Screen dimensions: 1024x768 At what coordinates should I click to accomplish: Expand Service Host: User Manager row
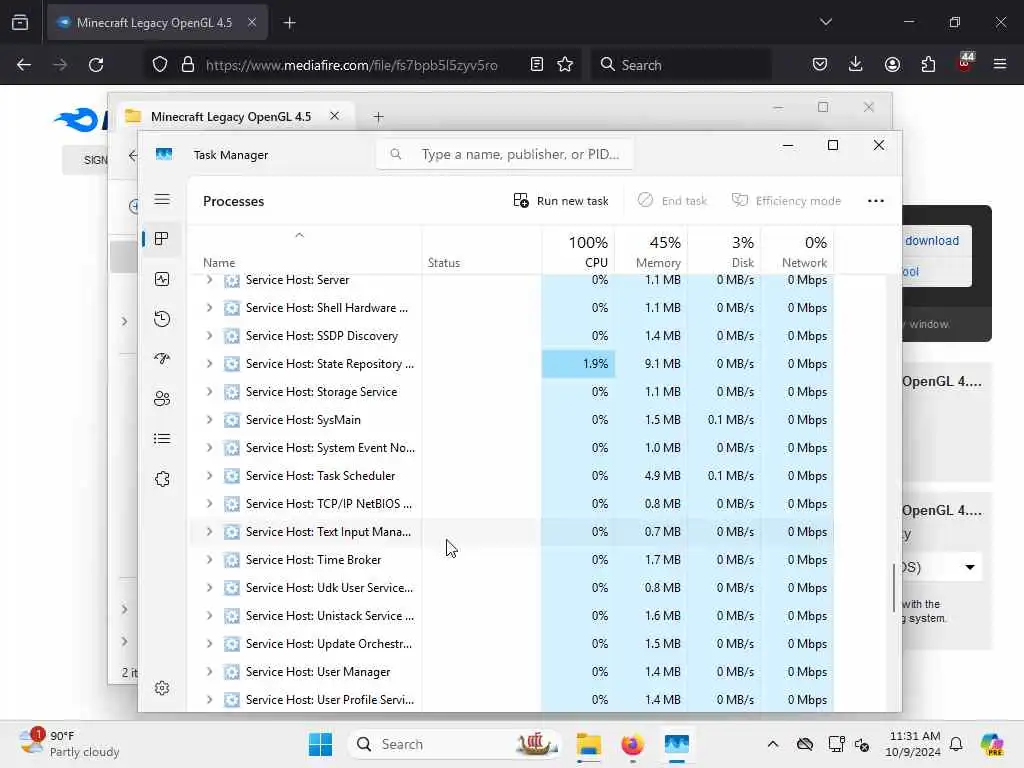[209, 671]
